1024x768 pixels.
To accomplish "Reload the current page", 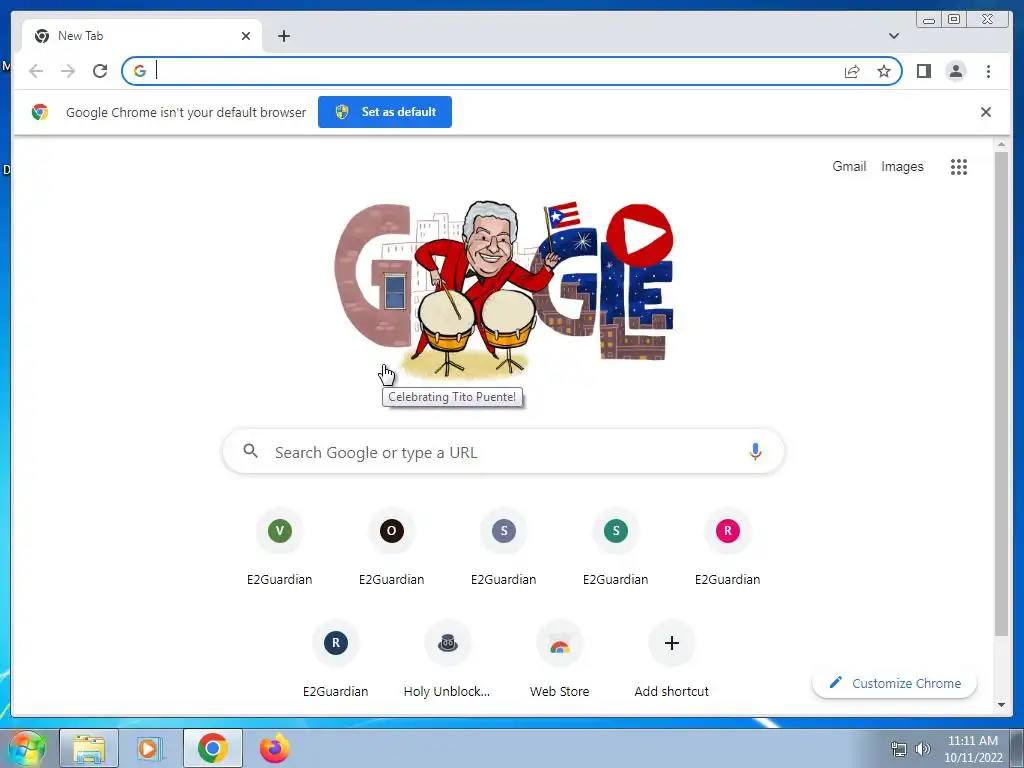I will (x=100, y=71).
